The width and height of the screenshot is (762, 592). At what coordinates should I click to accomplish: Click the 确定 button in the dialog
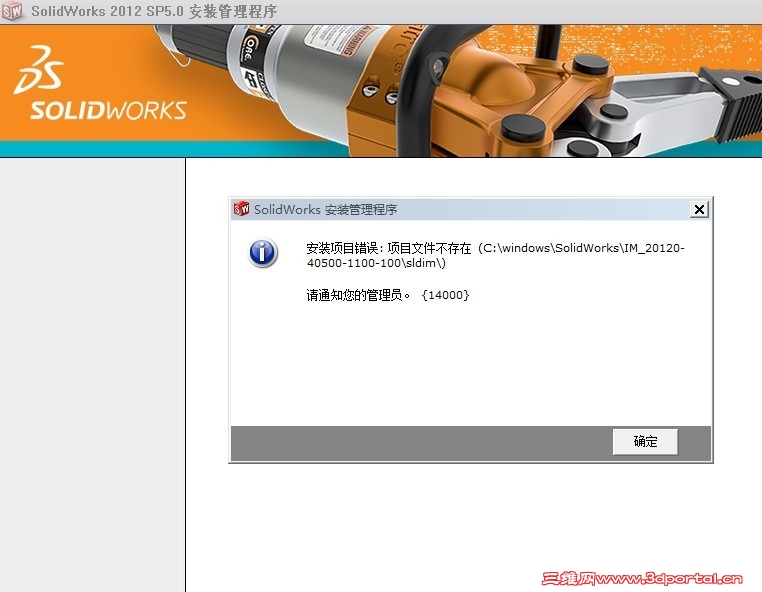click(x=645, y=441)
